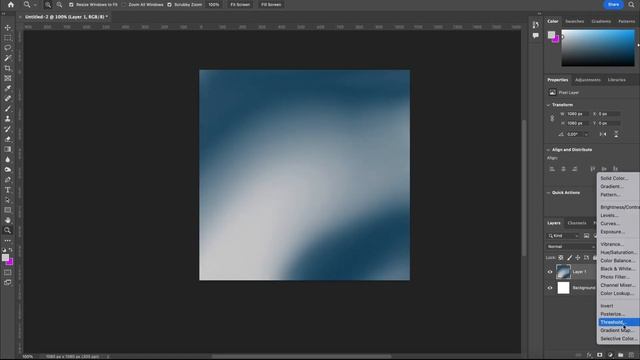Image resolution: width=640 pixels, height=360 pixels.
Task: Collapse the Align and Distribute section
Action: coord(548,150)
